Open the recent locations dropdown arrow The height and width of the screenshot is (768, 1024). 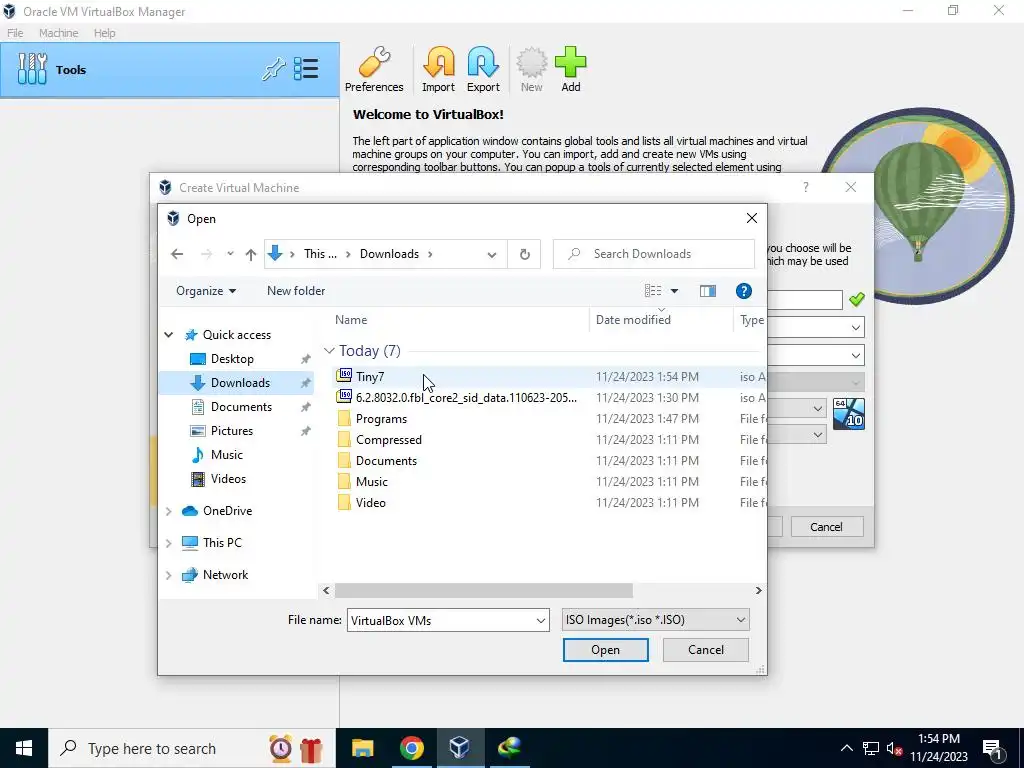230,254
